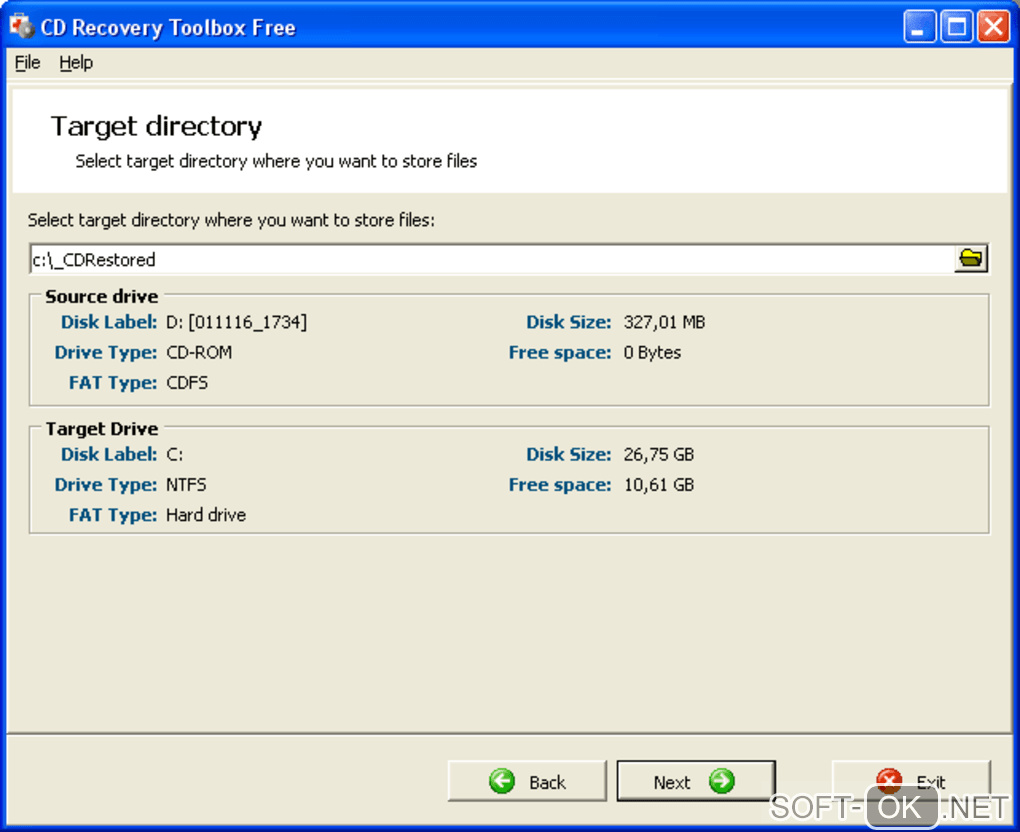The width and height of the screenshot is (1020, 832).
Task: Open the File menu
Action: pyautogui.click(x=27, y=63)
